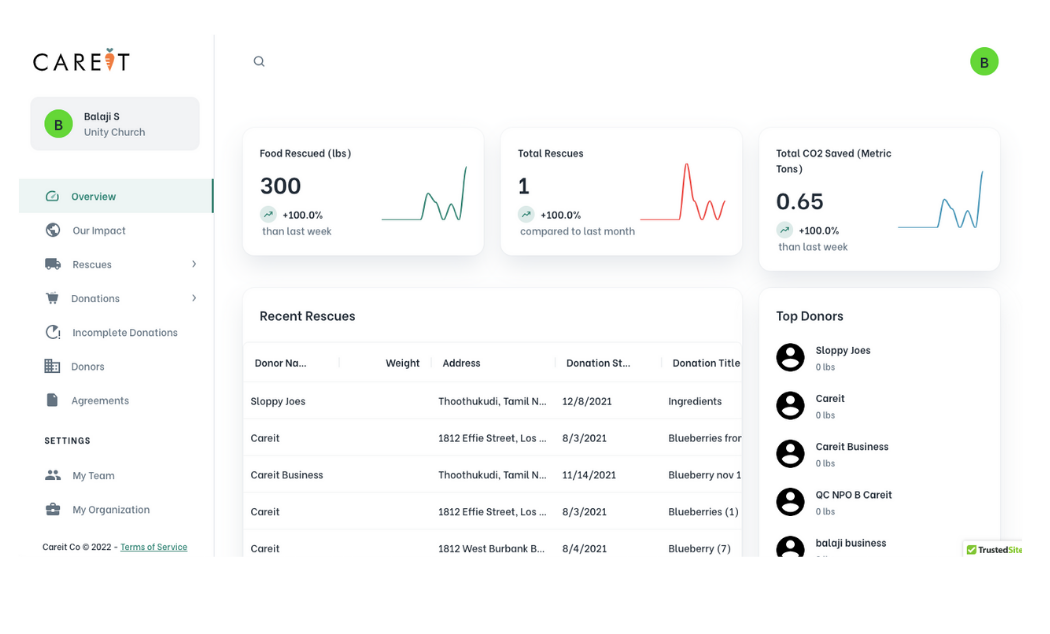Click the 300 Food Rescued value
The image size is (1050, 634).
pos(280,185)
